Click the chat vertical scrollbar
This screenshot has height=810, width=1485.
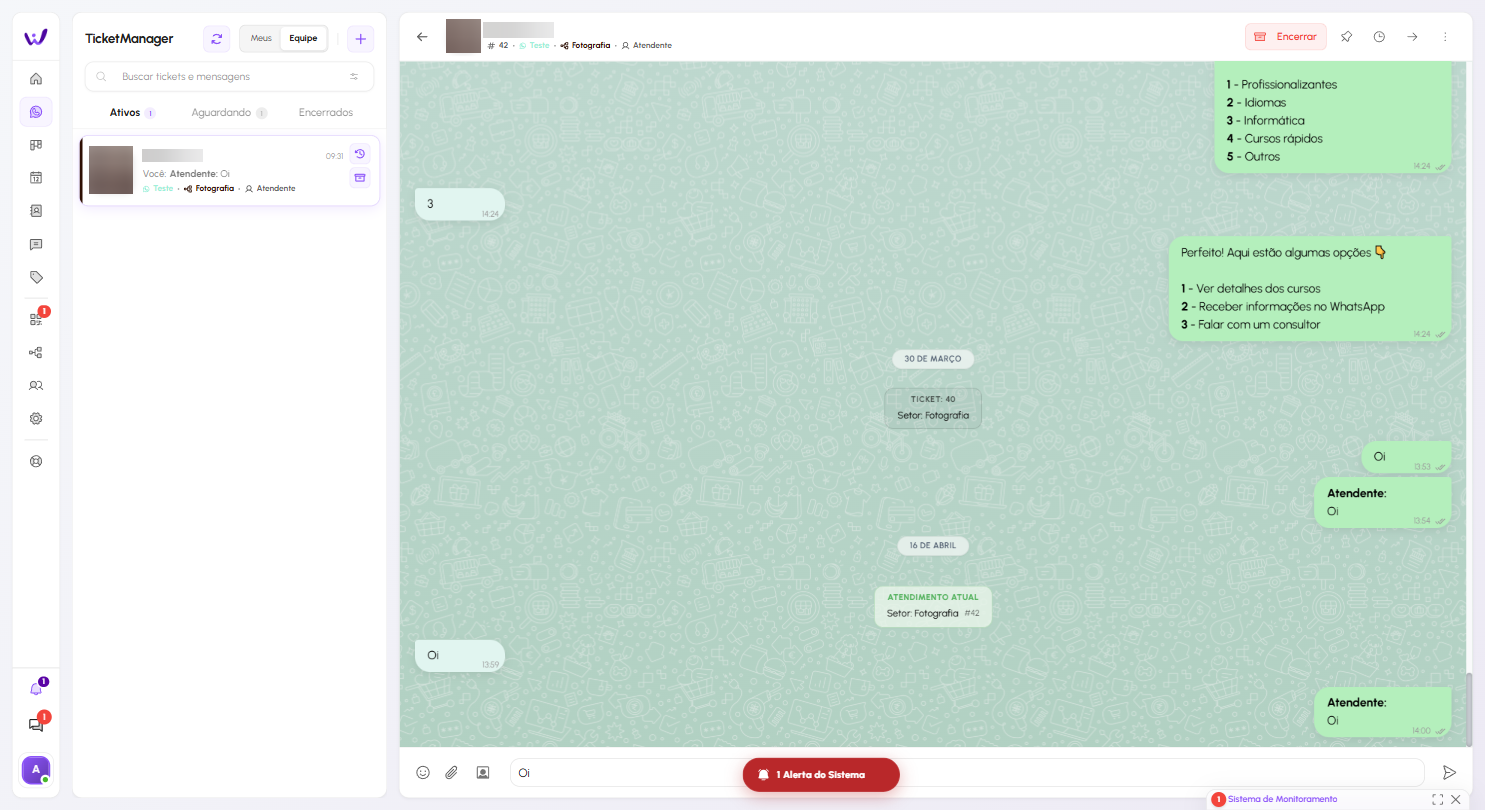1468,708
